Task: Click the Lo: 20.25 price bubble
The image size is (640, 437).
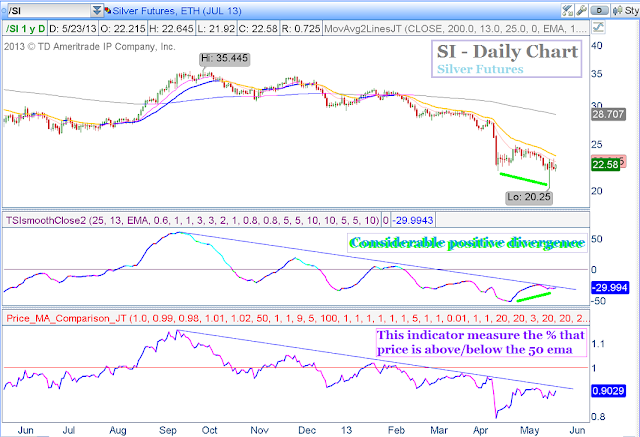Action: [x=529, y=197]
